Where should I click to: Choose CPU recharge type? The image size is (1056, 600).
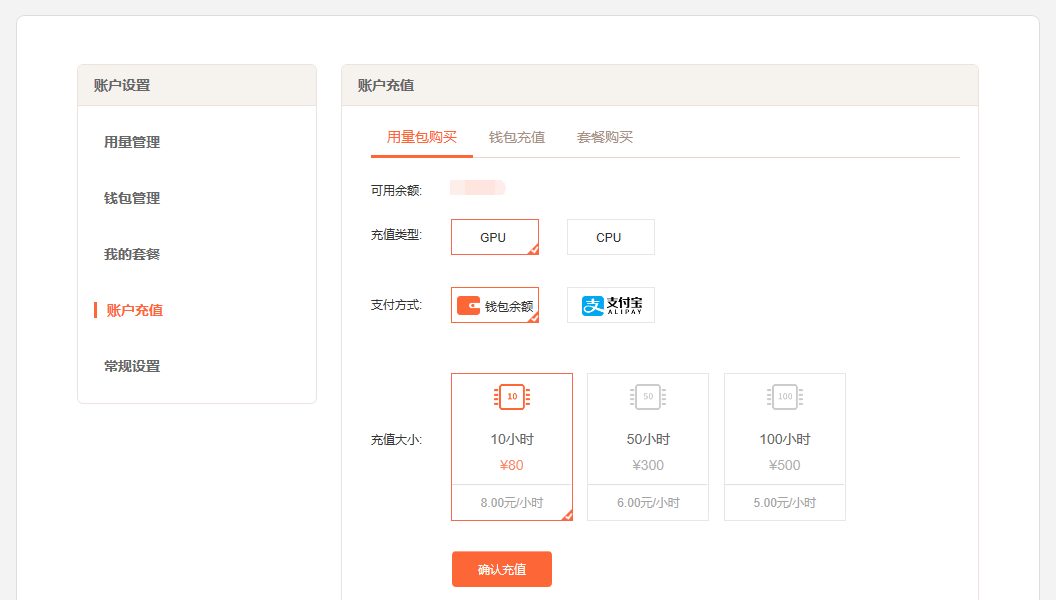tap(610, 237)
